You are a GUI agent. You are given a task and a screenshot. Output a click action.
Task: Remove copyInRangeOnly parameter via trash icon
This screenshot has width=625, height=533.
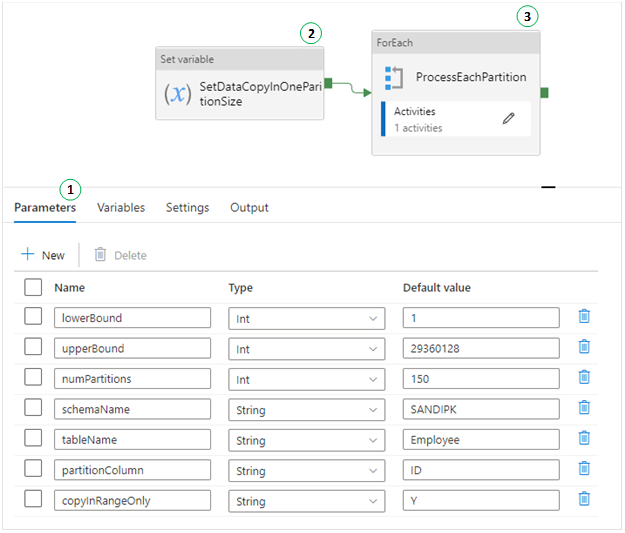tap(585, 500)
